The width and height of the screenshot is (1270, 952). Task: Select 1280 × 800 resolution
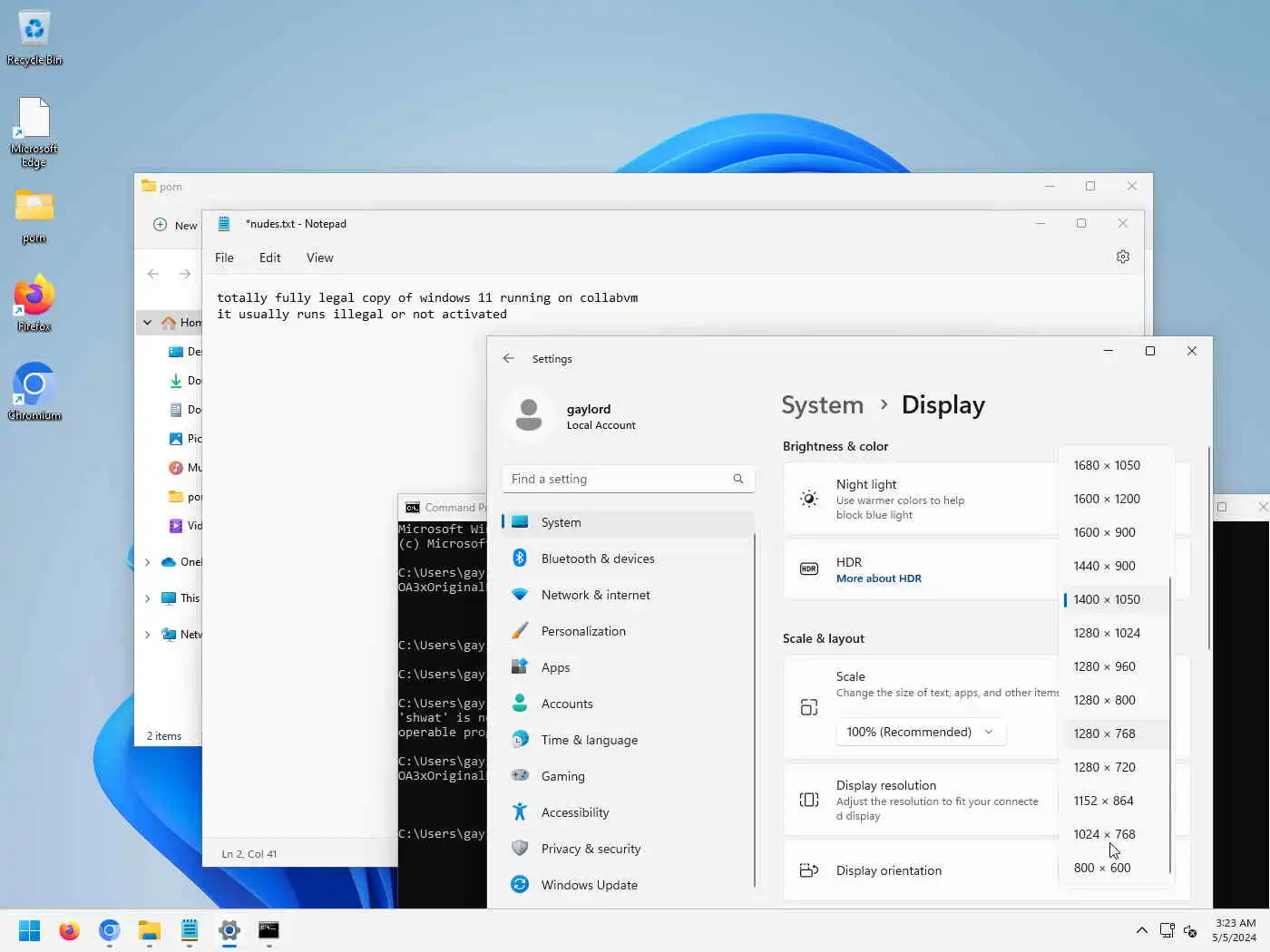[1115, 700]
